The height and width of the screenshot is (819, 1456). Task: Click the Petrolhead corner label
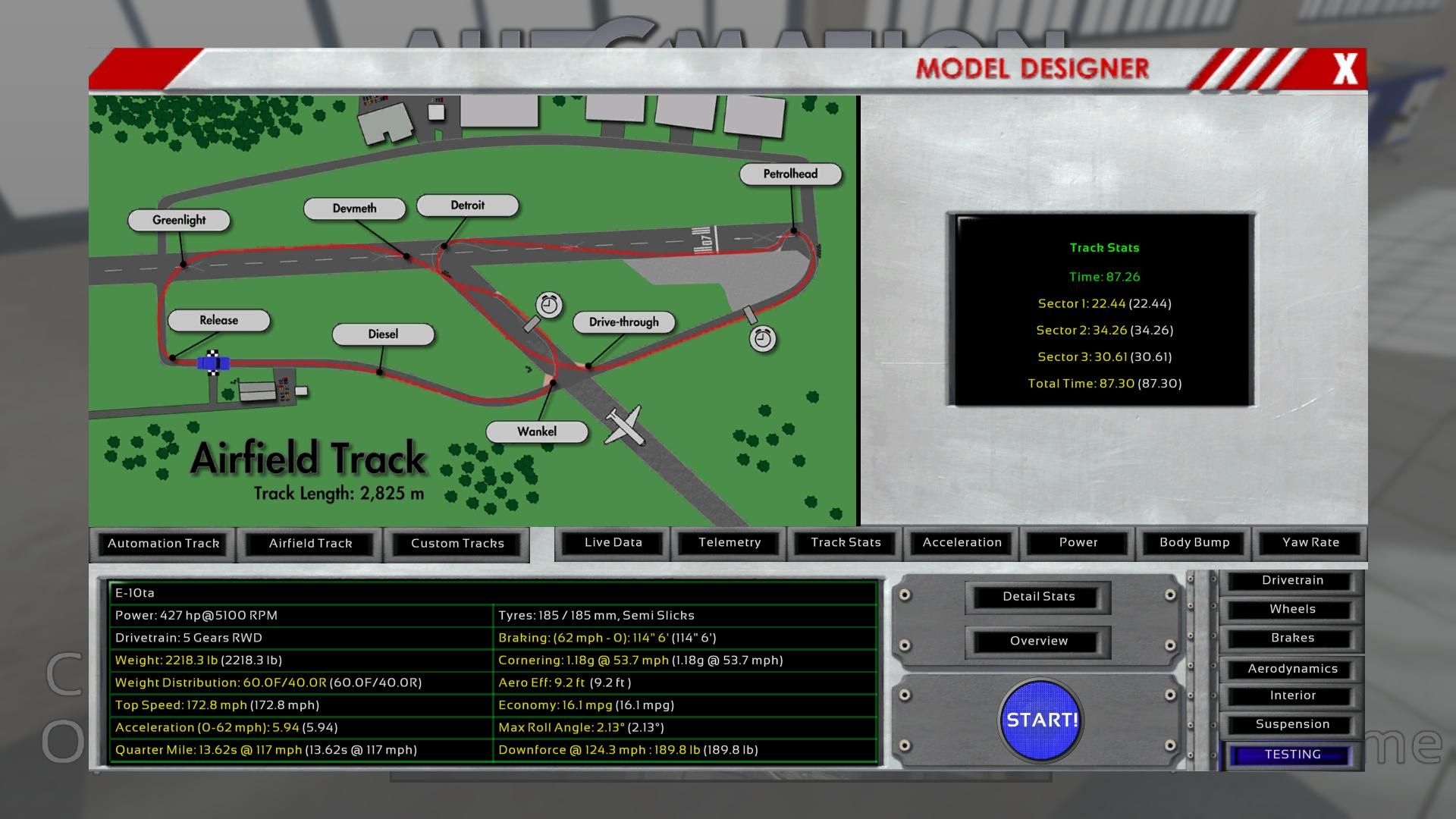pos(790,174)
